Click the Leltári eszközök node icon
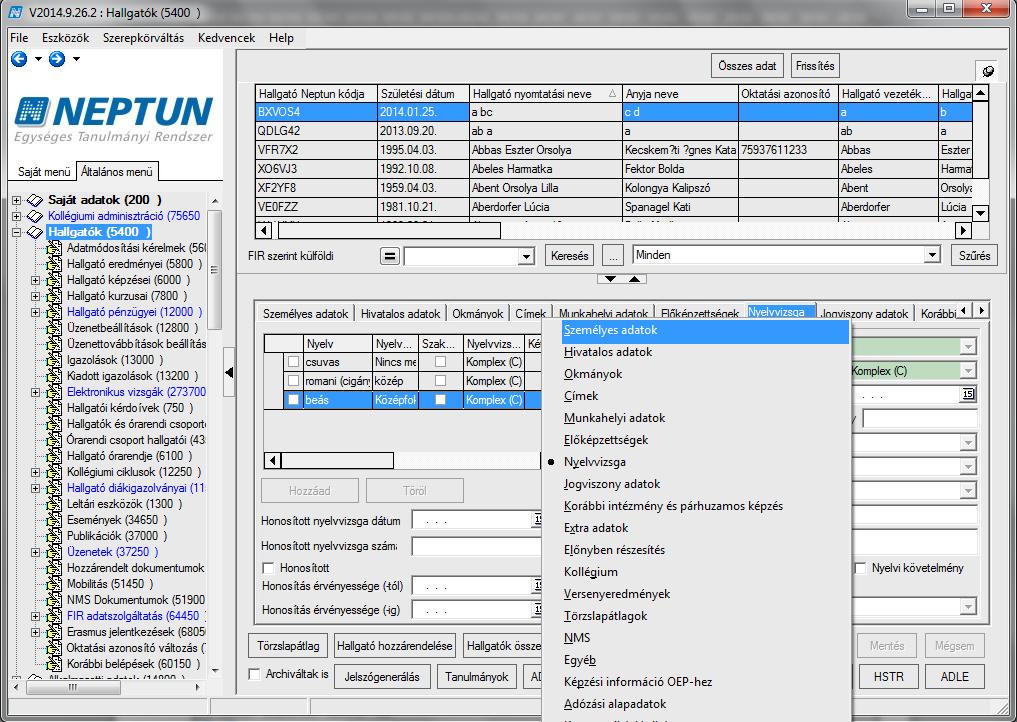This screenshot has height=722, width=1017. click(54, 504)
